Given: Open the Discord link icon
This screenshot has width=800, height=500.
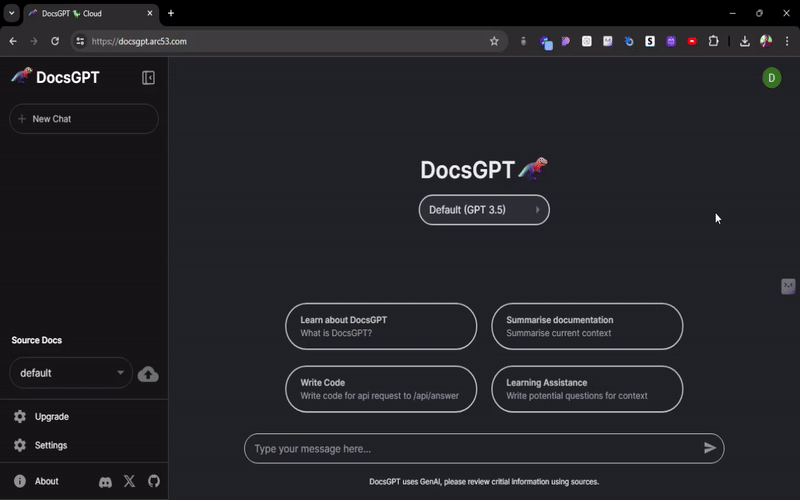Looking at the screenshot, I should point(105,481).
